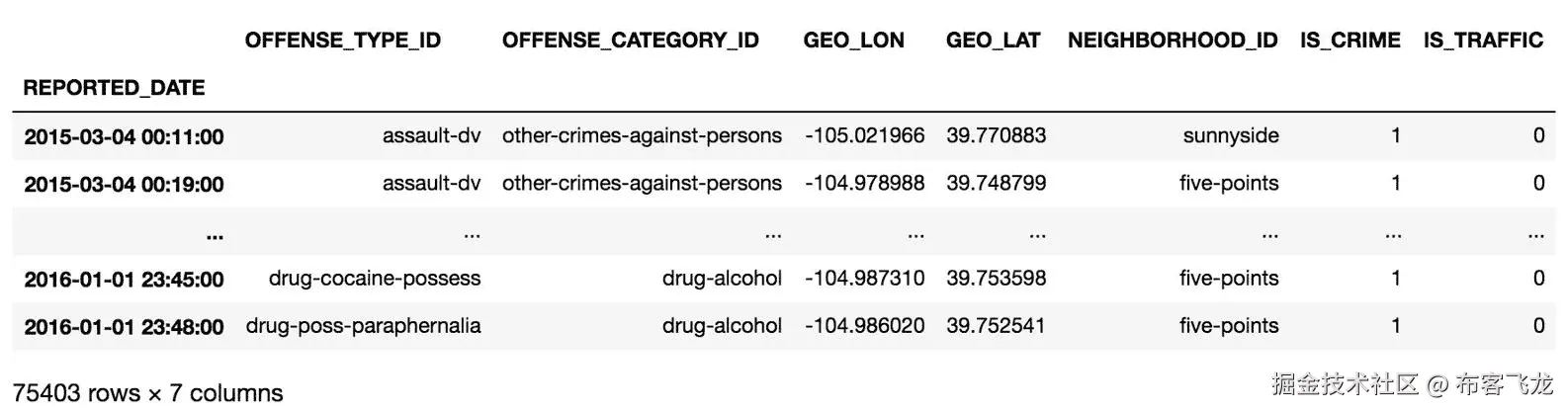This screenshot has width=1568, height=412.
Task: Select row index 2016-01-01 23:45:00
Action: (x=124, y=280)
